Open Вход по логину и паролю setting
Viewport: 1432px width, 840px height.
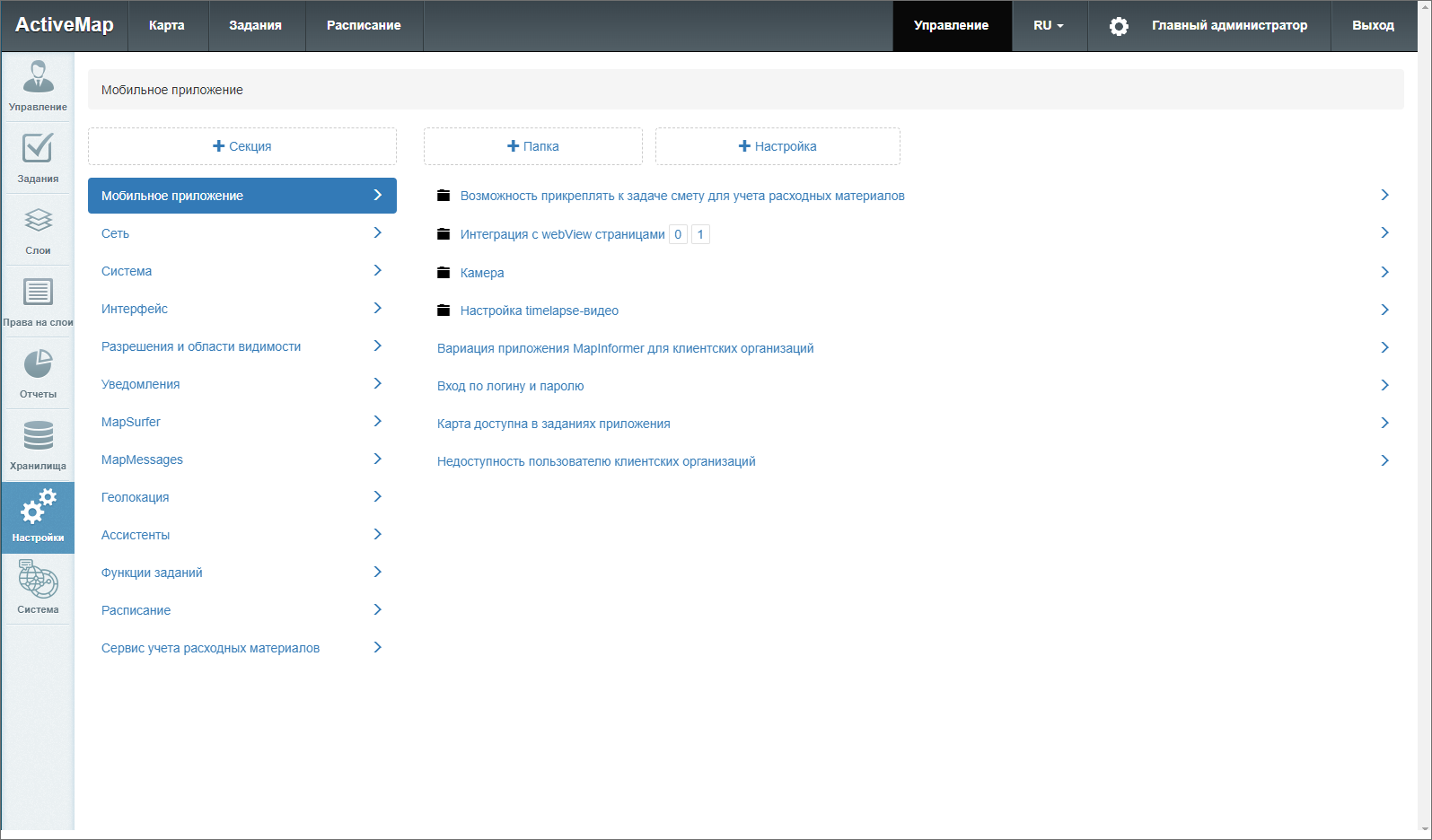point(510,386)
